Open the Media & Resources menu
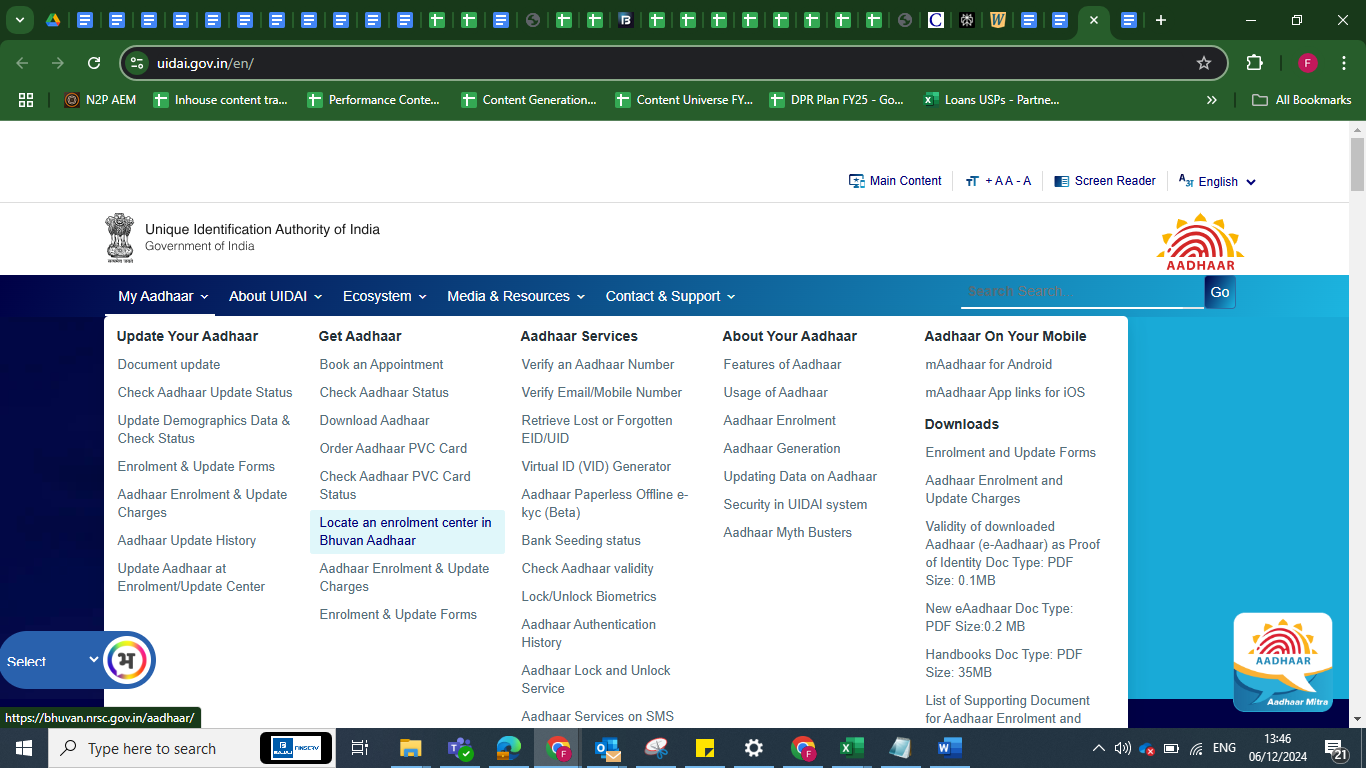 (516, 296)
